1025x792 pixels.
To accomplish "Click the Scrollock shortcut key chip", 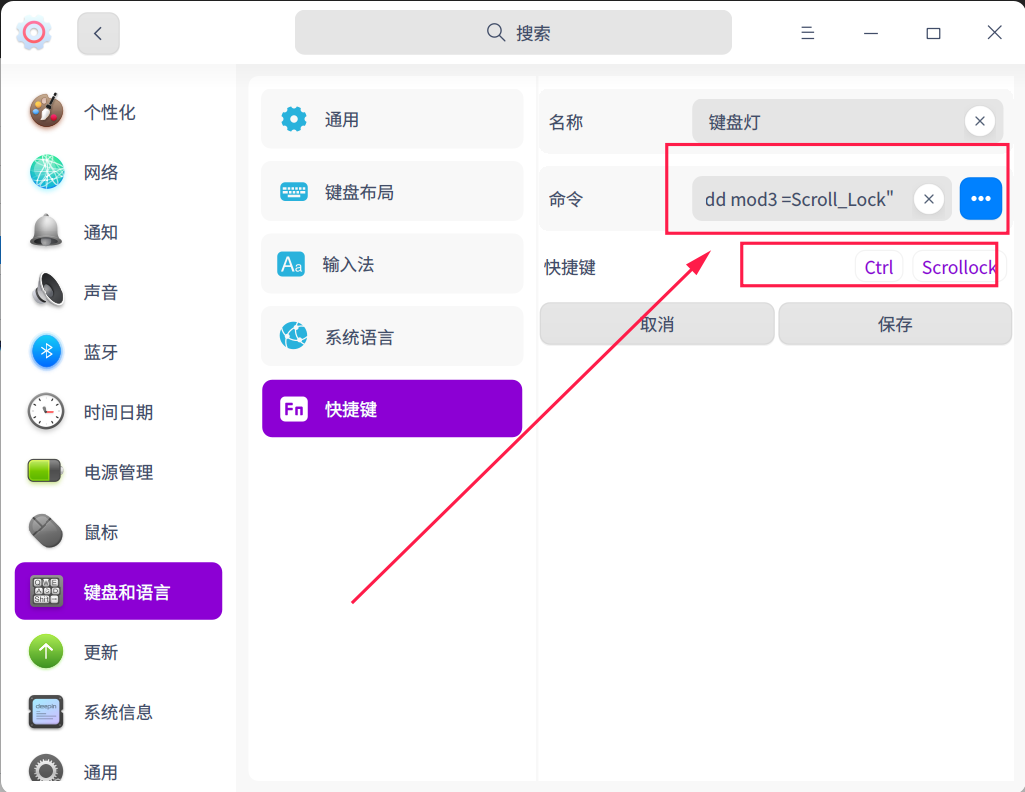I will pos(958,267).
